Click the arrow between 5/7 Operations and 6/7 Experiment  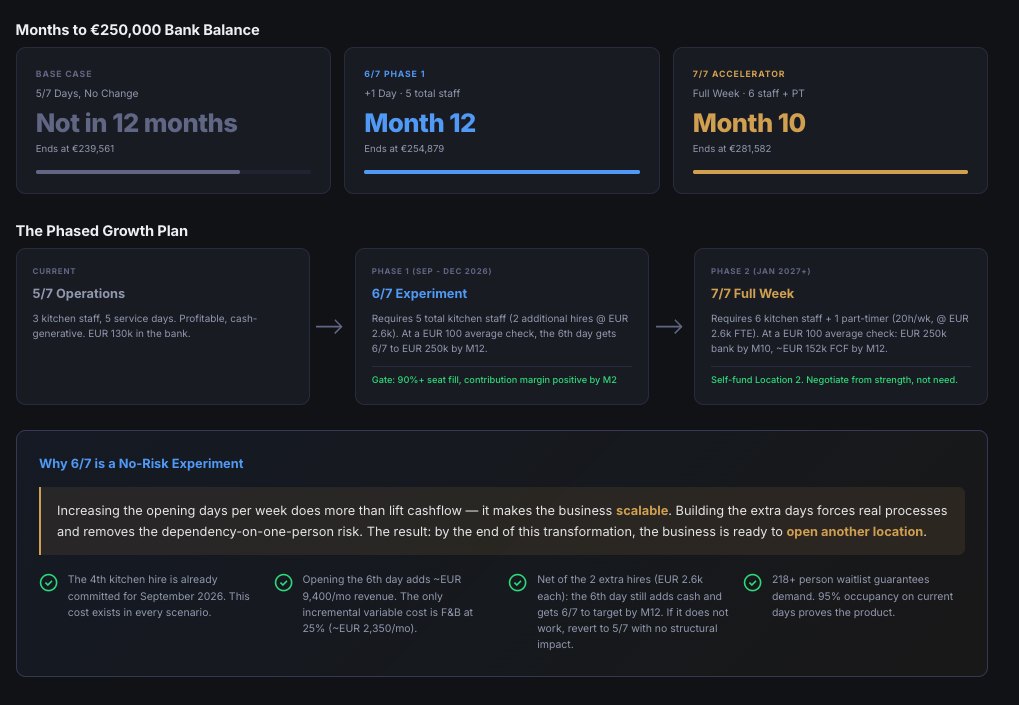(329, 326)
